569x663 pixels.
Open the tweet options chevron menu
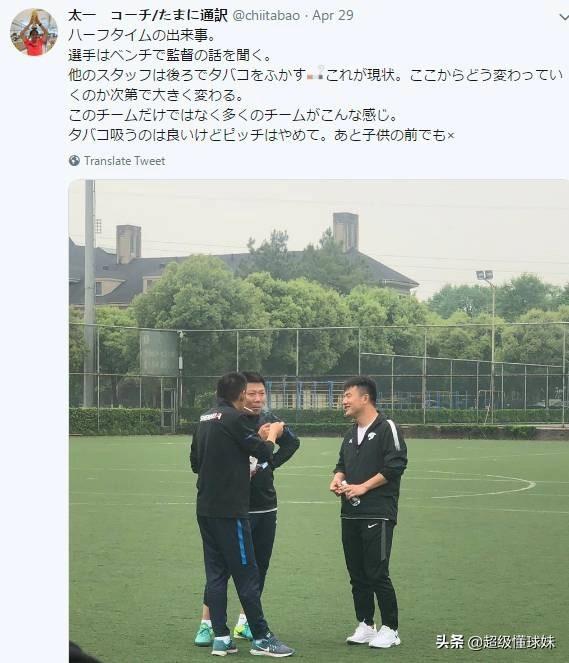tap(564, 17)
